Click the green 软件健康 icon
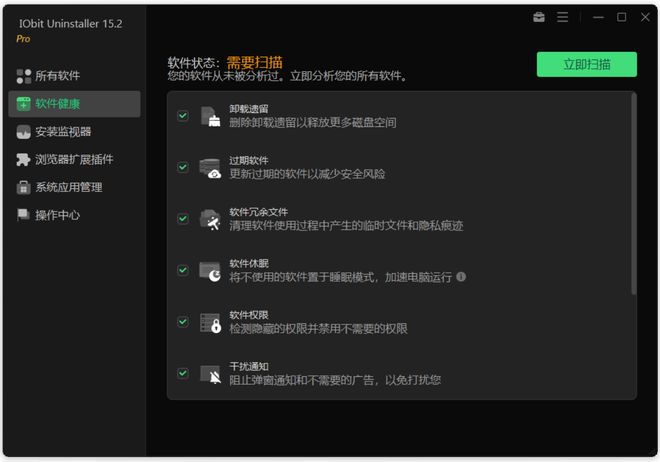This screenshot has width=660, height=462. [24, 104]
